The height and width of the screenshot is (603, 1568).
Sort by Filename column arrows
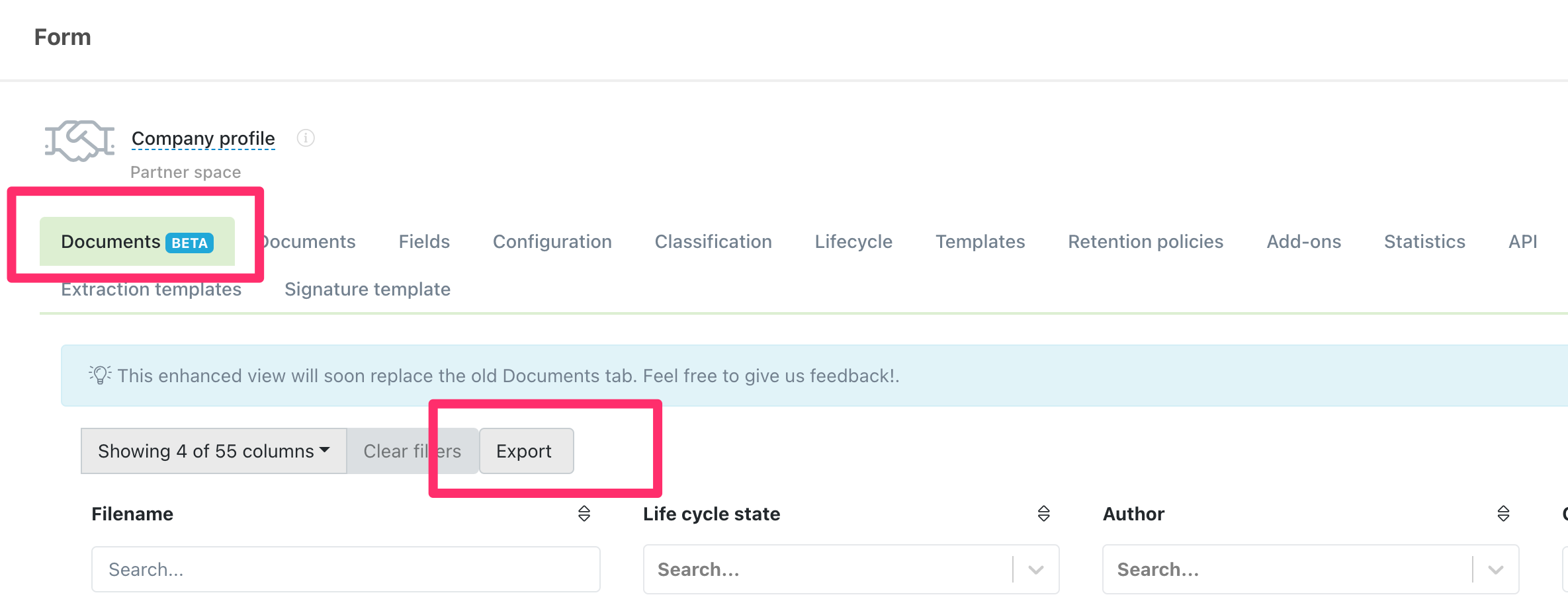(584, 514)
